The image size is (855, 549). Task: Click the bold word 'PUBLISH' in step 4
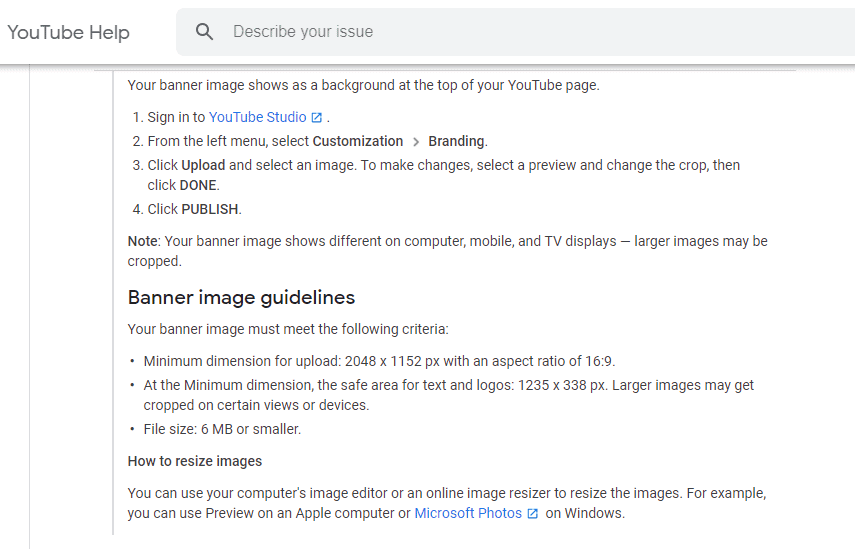coord(210,209)
